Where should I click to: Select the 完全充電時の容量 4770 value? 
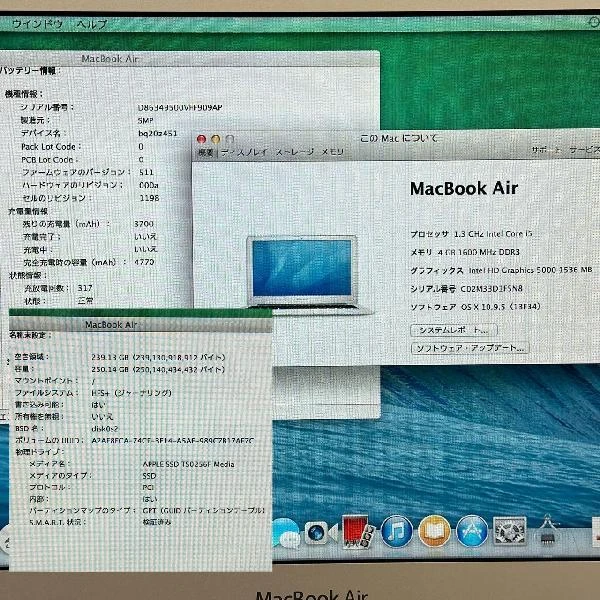(144, 262)
